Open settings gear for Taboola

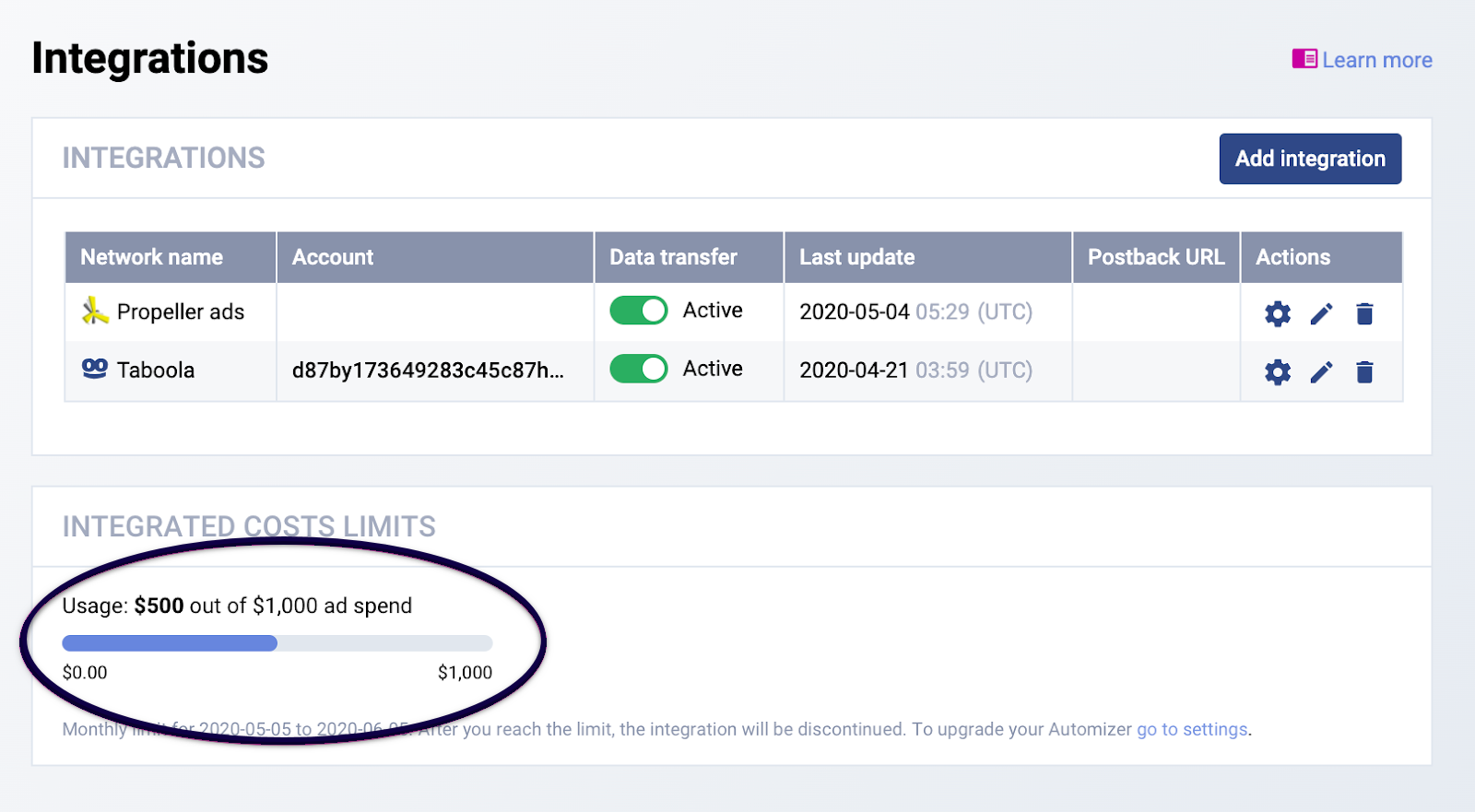coord(1277,372)
